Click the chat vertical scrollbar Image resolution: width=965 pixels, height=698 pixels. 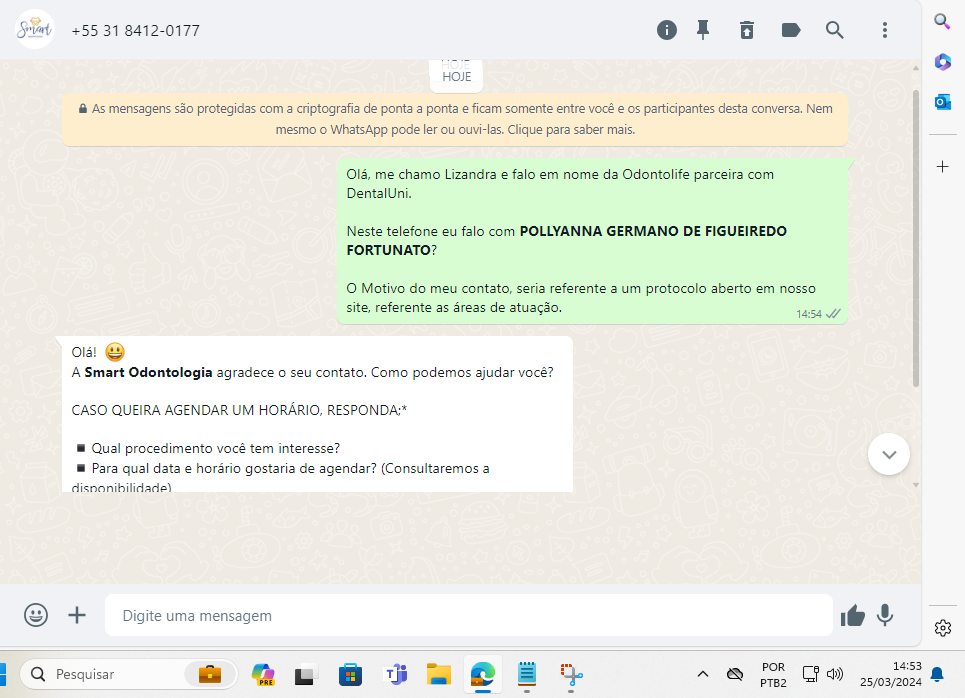click(916, 239)
